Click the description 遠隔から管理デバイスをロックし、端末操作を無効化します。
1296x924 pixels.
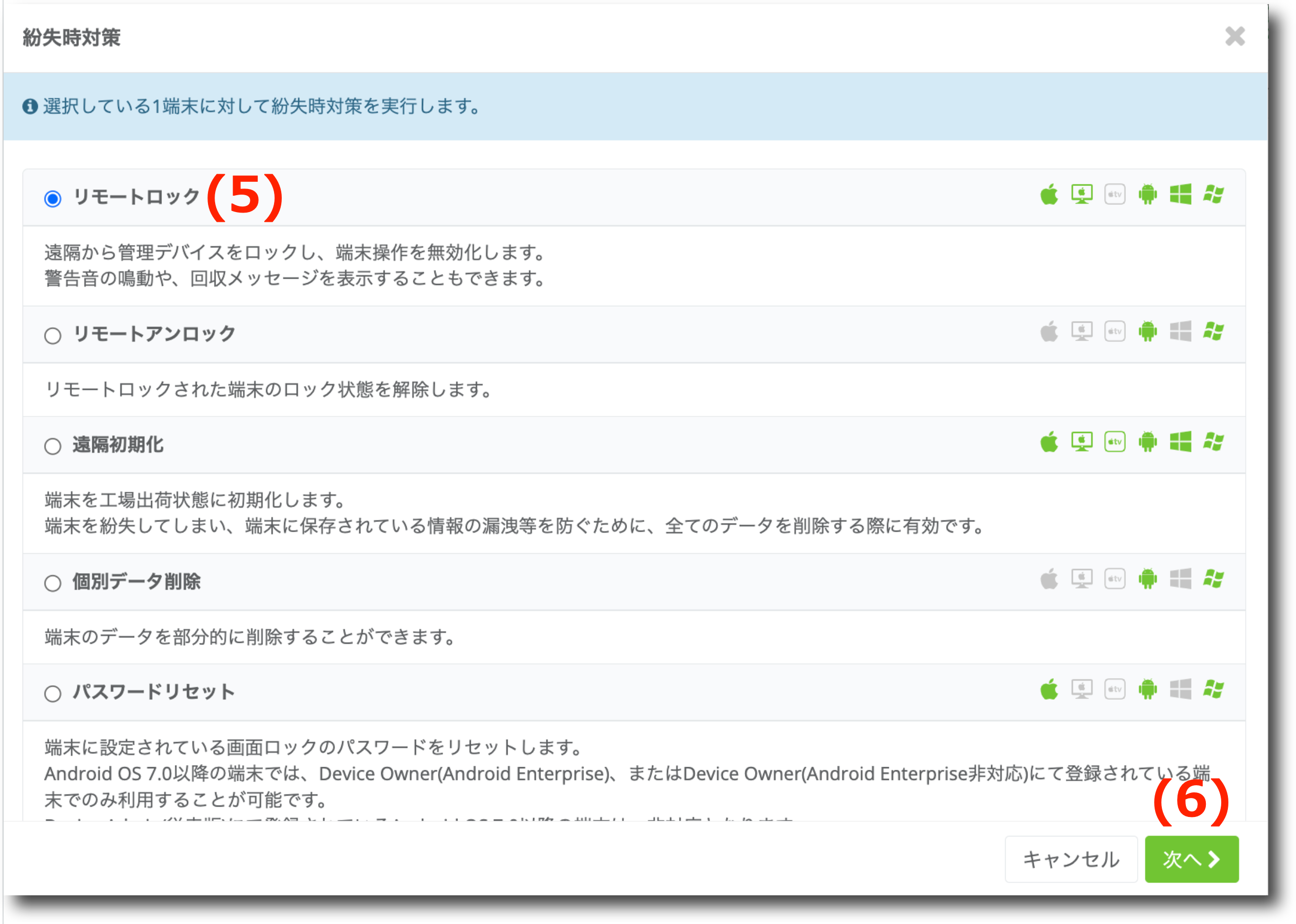295,253
